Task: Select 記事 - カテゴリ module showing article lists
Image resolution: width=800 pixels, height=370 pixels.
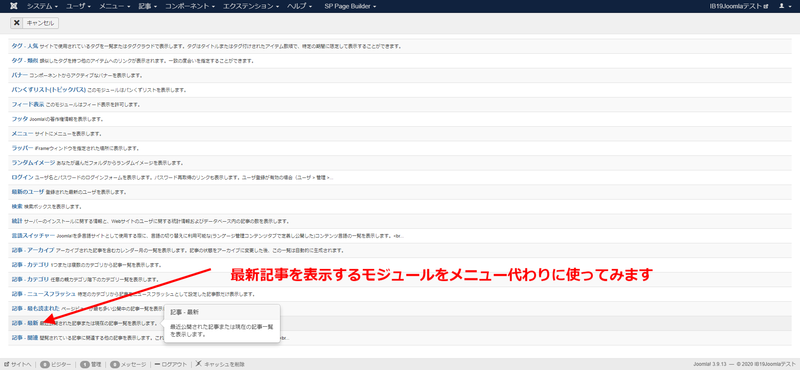Action: click(x=30, y=265)
